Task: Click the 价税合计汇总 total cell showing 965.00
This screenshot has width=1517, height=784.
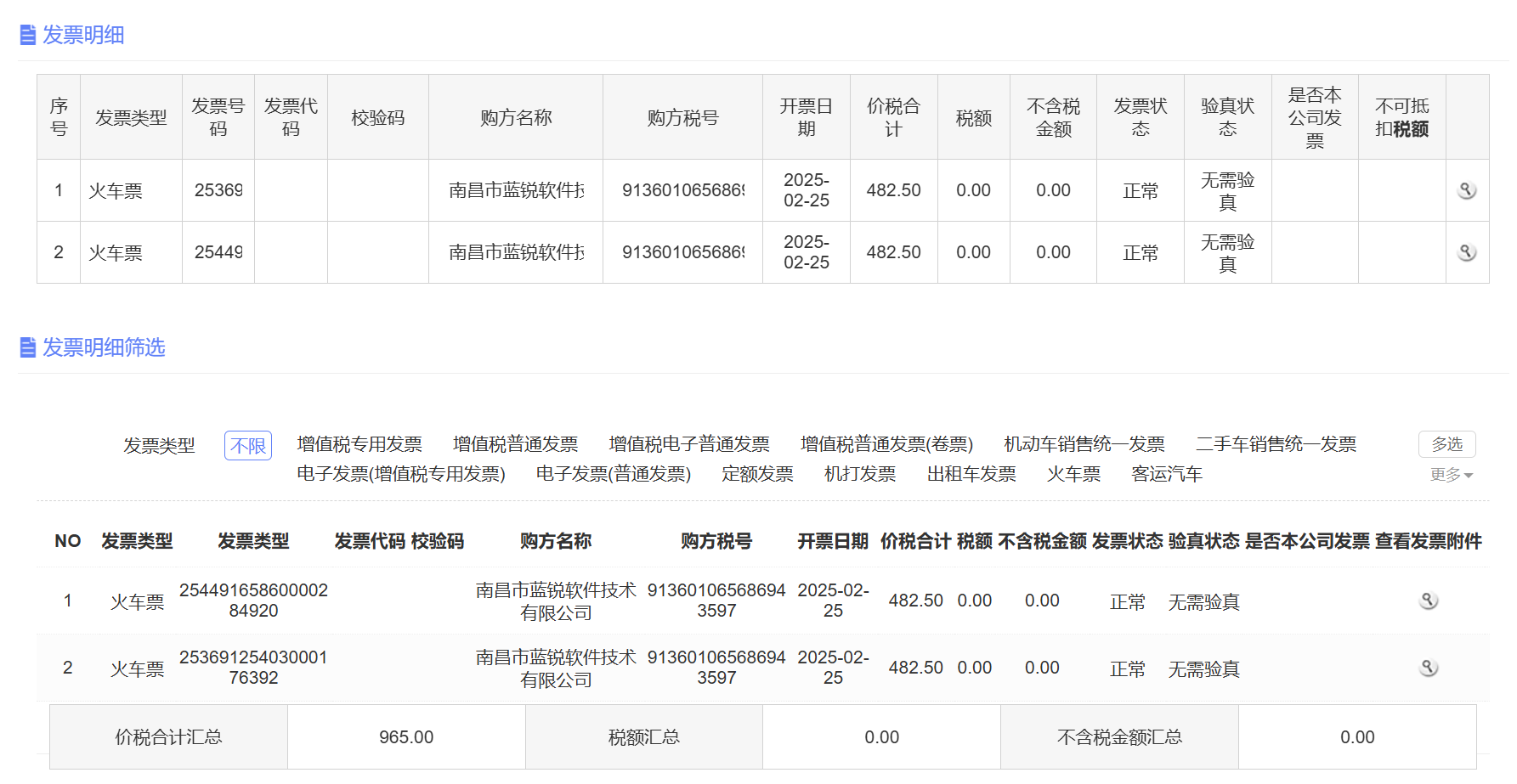Action: 406,736
